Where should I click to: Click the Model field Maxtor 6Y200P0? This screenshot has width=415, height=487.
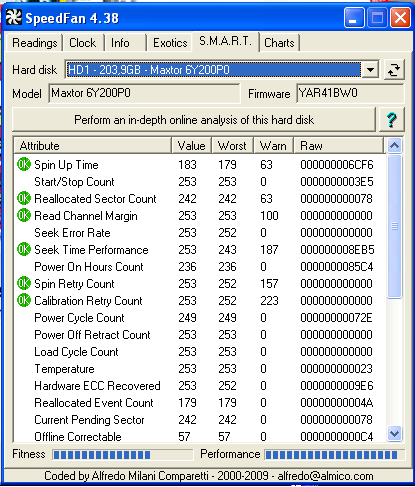[x=144, y=93]
